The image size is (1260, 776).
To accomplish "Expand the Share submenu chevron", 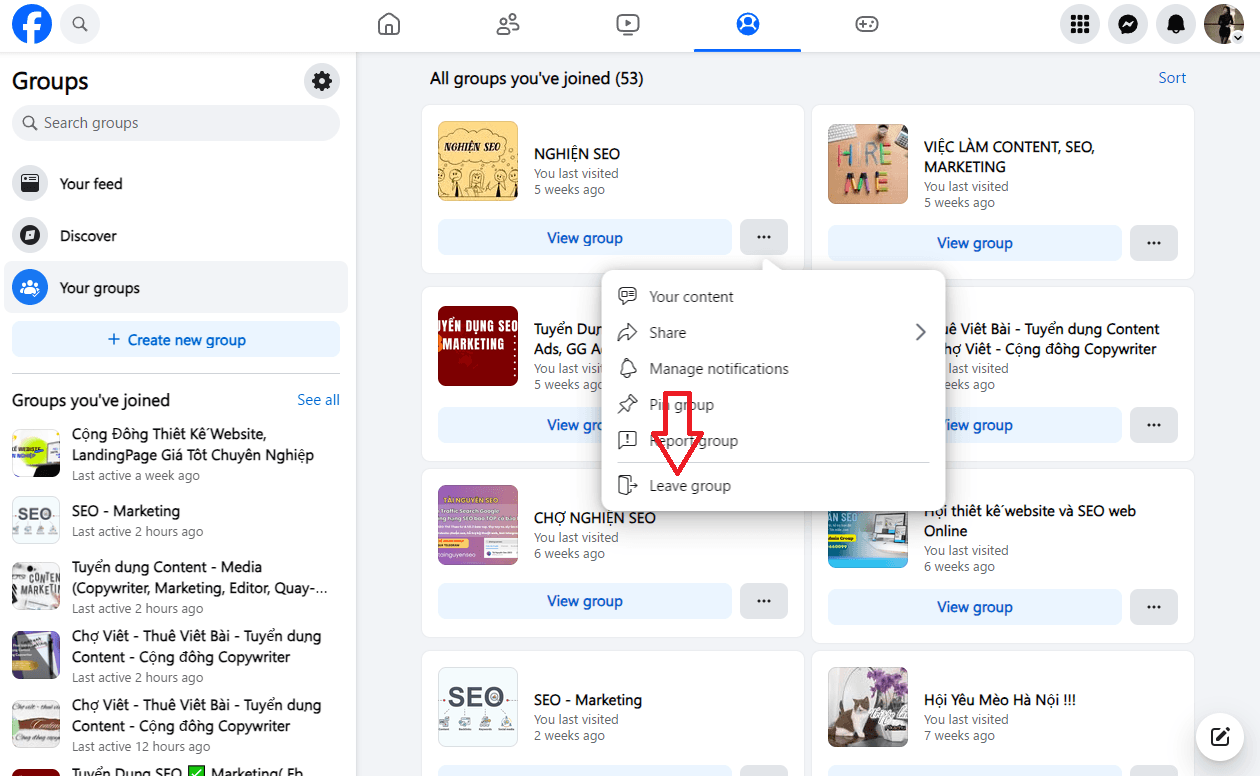I will click(920, 333).
